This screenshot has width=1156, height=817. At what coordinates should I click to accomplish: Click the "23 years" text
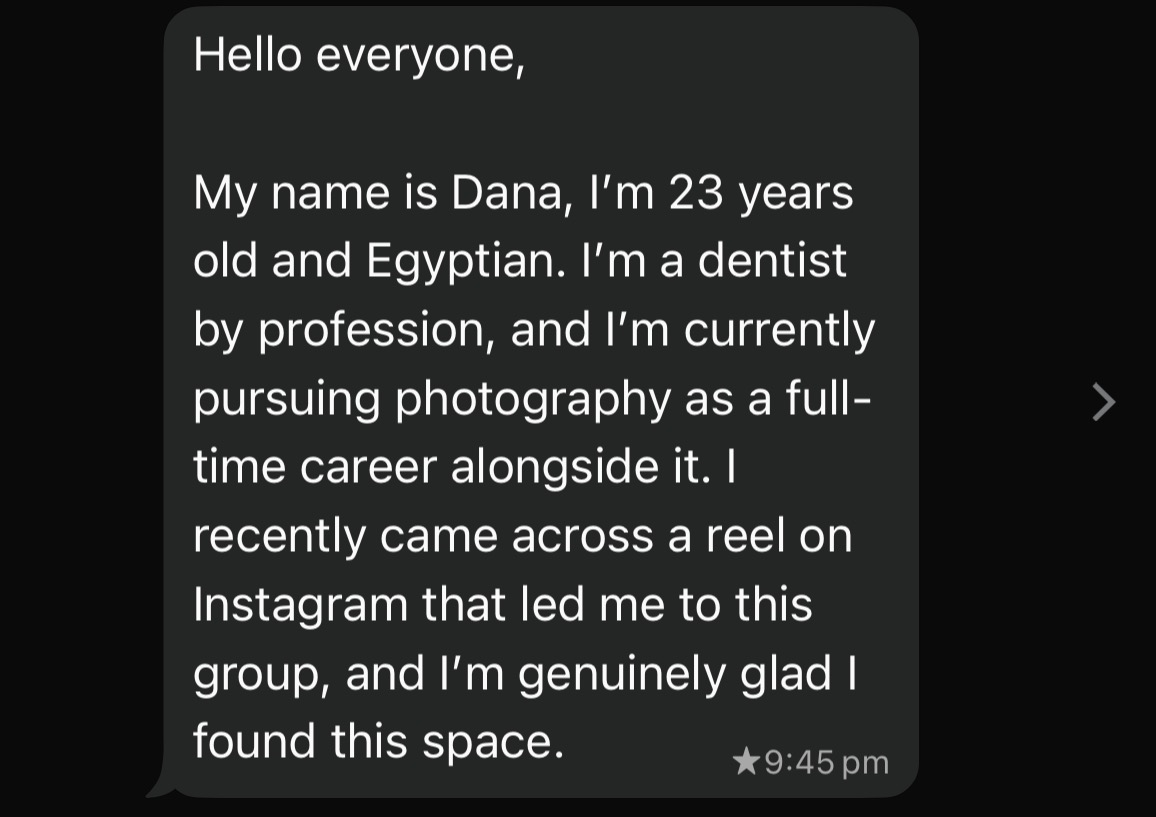pos(761,194)
